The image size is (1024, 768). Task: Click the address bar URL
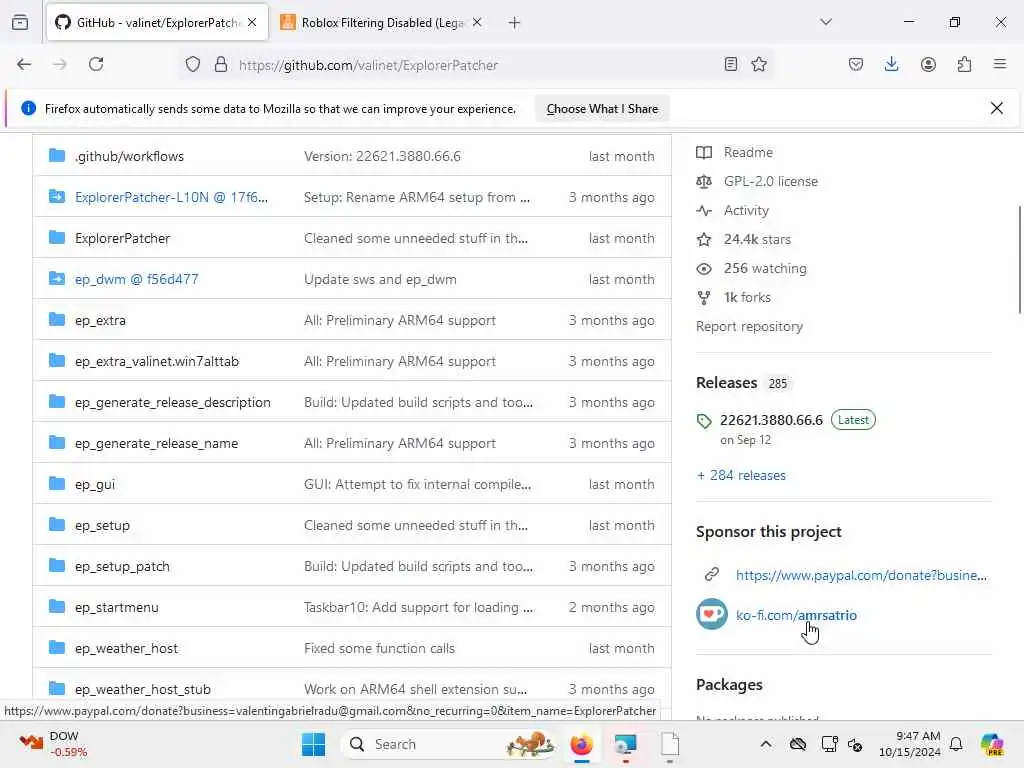368,65
